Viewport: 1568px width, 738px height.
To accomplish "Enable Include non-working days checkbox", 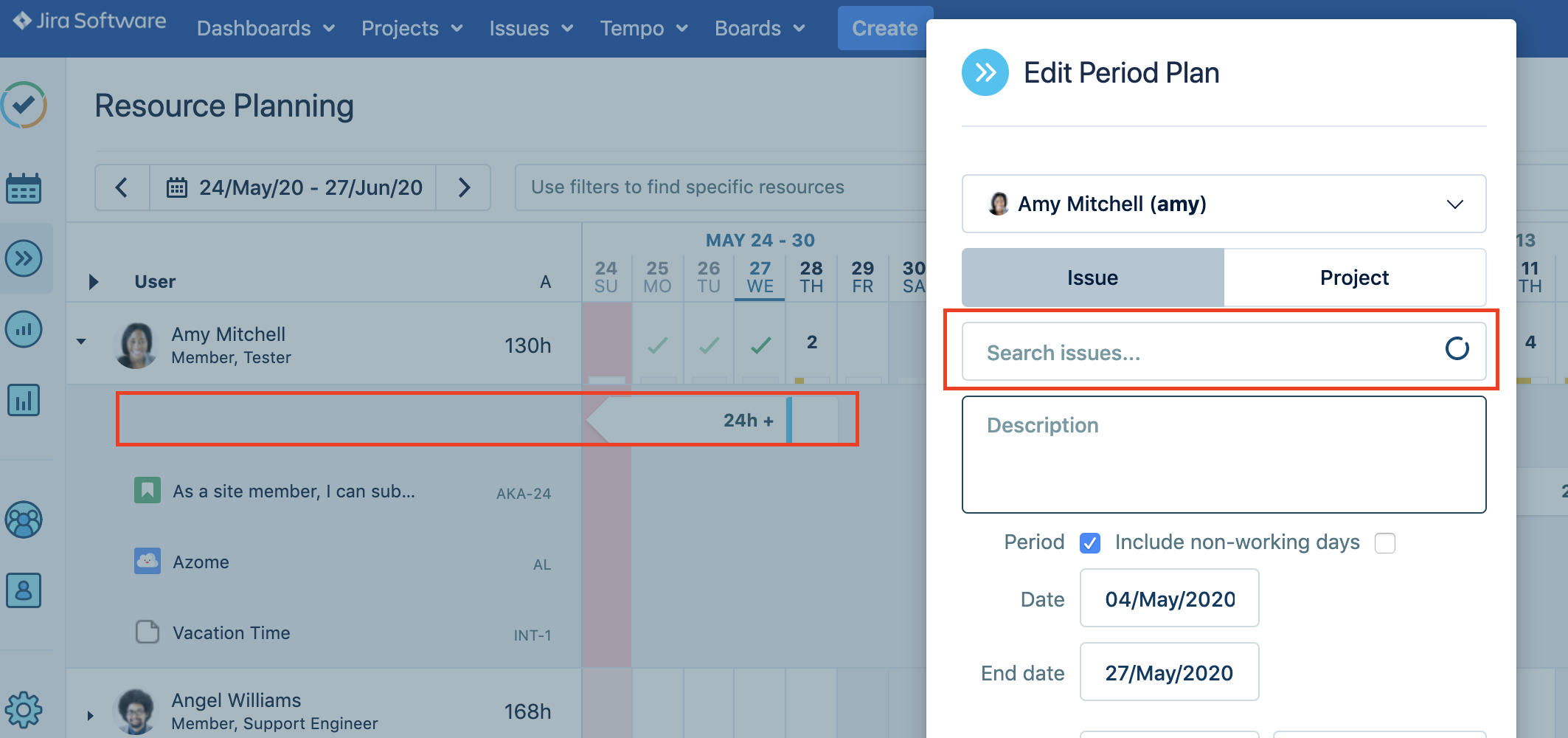I will [x=1384, y=543].
